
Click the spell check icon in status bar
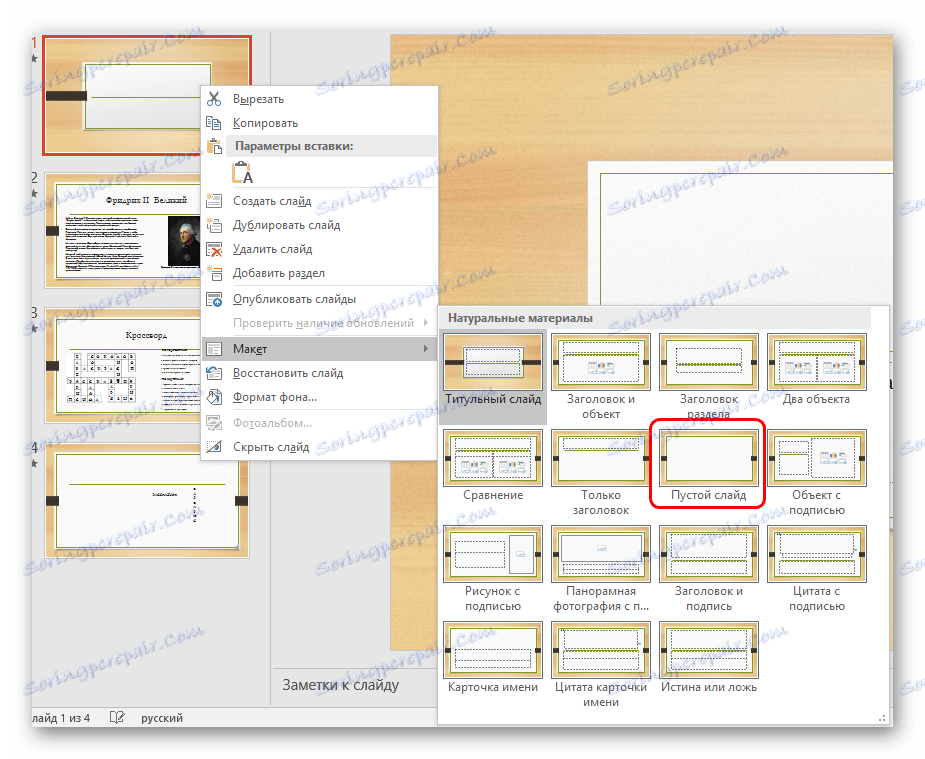117,718
